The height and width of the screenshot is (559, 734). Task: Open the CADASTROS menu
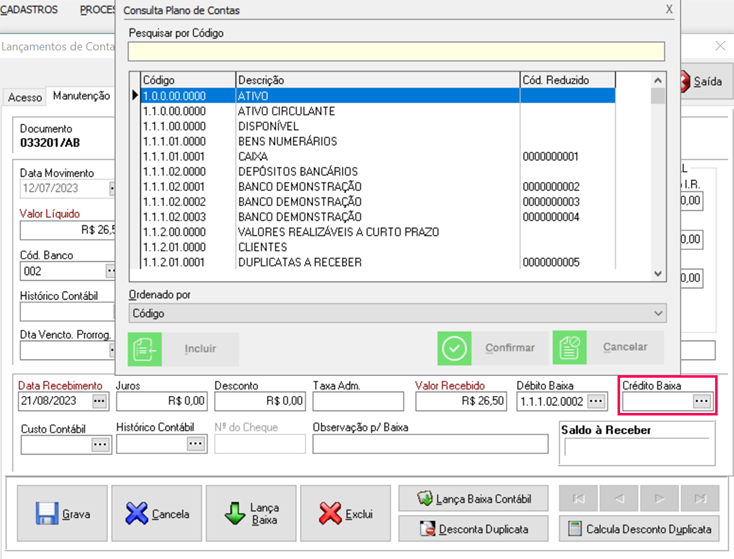(x=32, y=10)
